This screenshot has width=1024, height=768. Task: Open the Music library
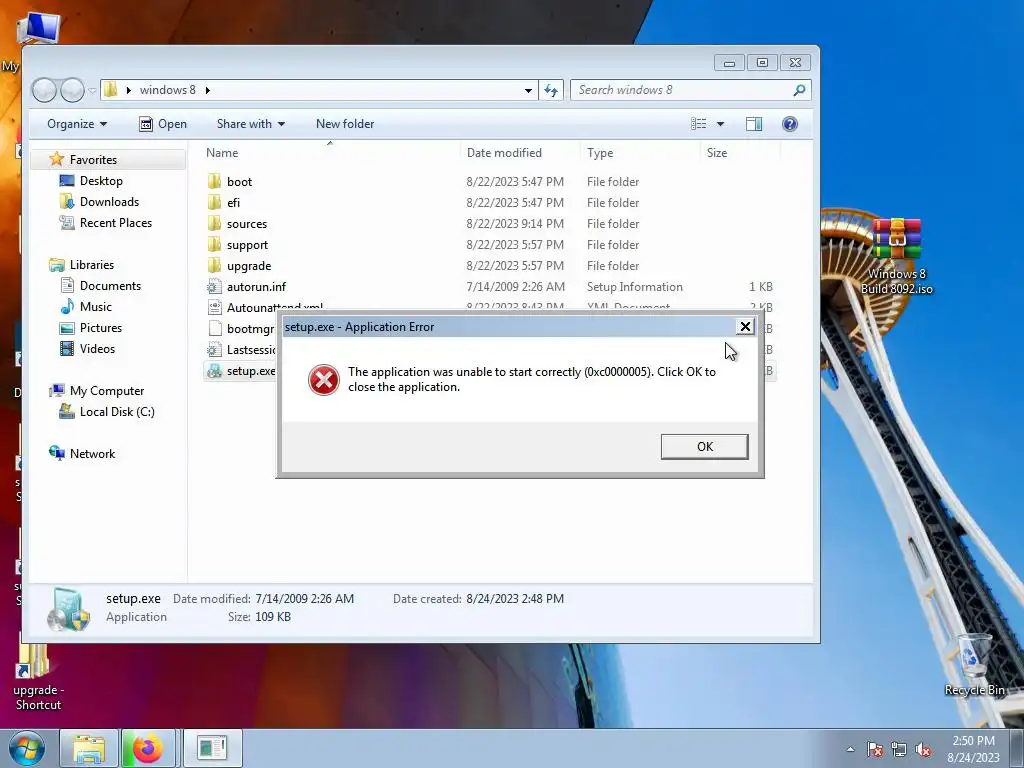95,307
